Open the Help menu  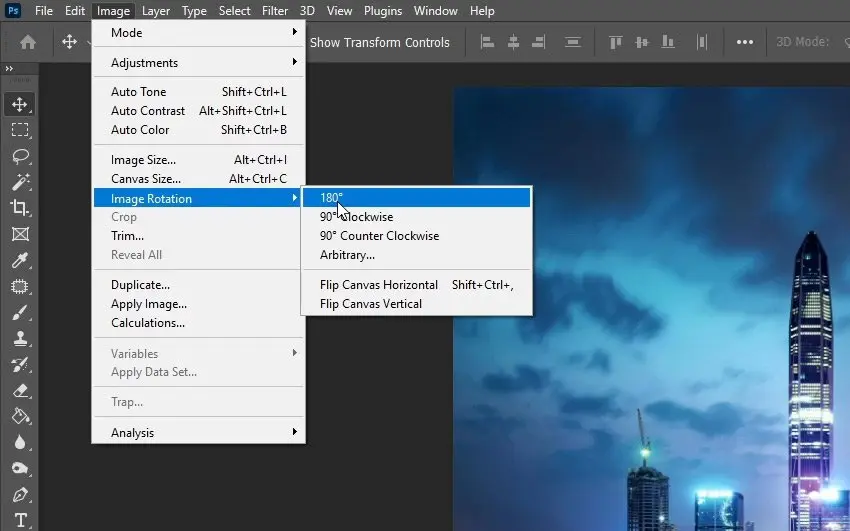click(482, 11)
